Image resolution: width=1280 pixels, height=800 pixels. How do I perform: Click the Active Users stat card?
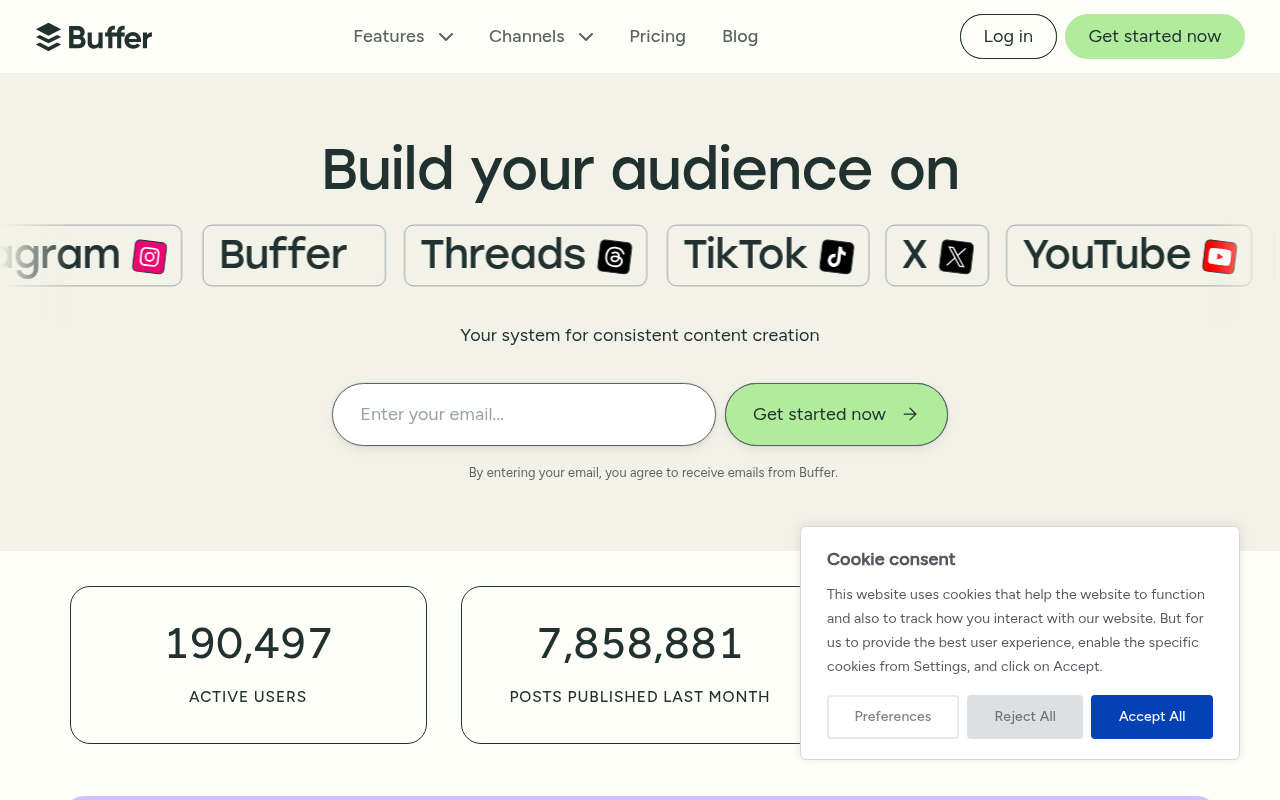click(248, 664)
